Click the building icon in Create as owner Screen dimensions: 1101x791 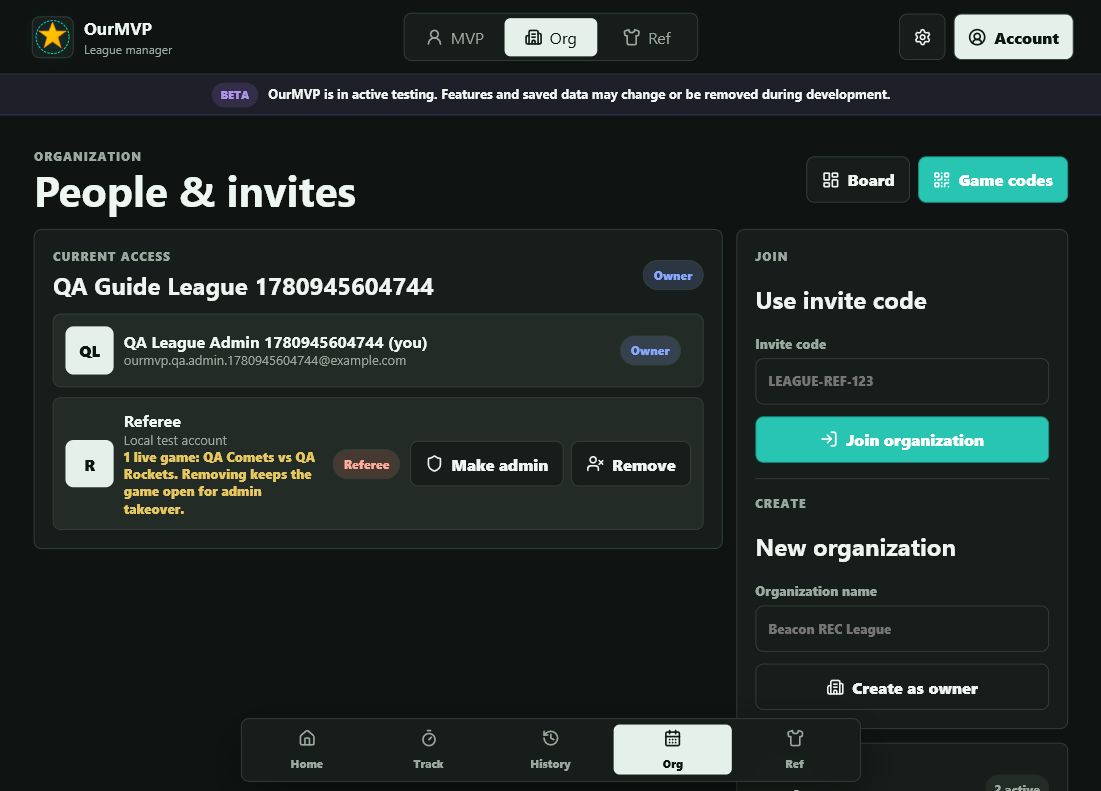[835, 688]
